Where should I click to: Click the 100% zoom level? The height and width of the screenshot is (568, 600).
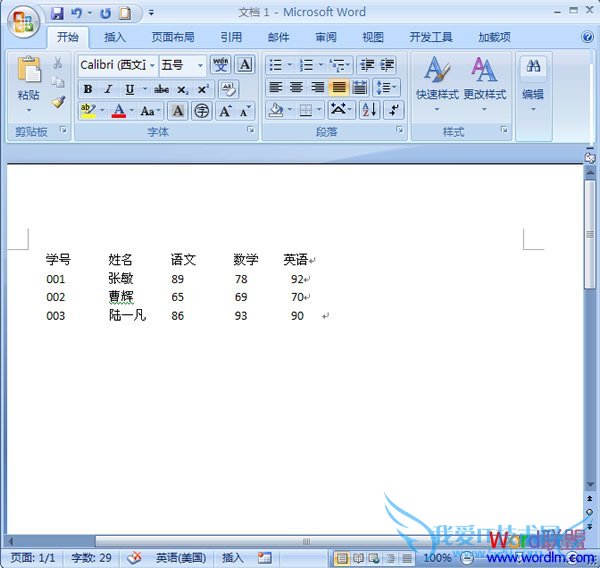coord(437,558)
